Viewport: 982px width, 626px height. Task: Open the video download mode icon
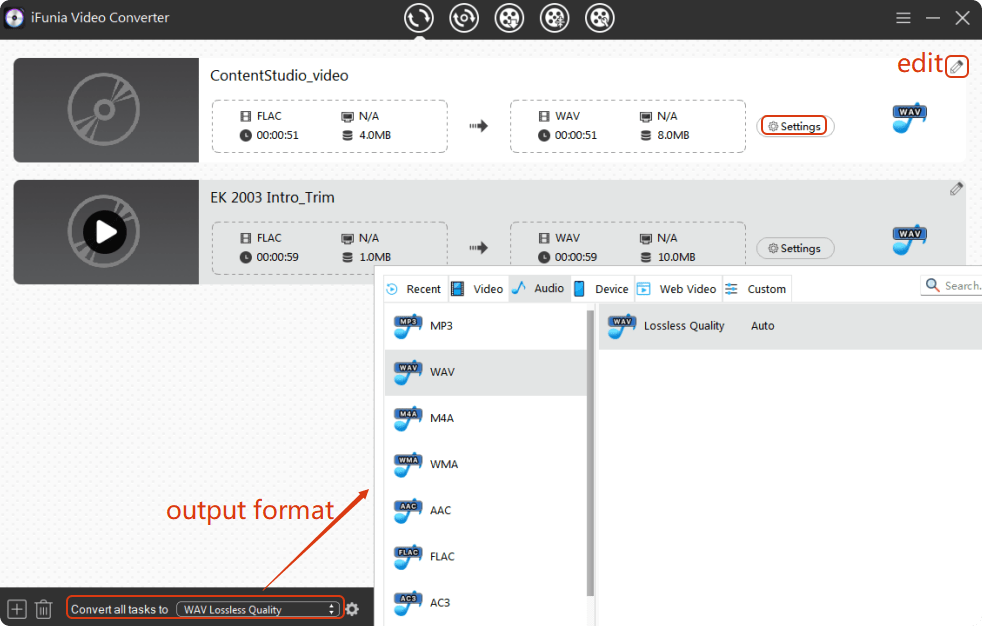pos(508,17)
